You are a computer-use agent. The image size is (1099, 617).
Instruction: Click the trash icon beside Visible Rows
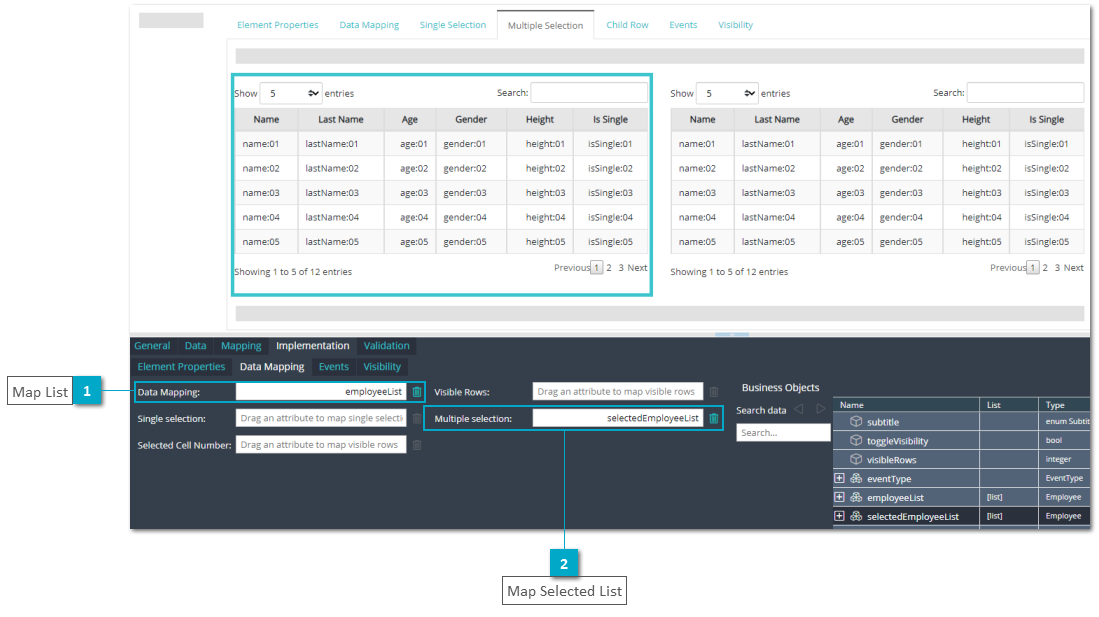(x=714, y=392)
